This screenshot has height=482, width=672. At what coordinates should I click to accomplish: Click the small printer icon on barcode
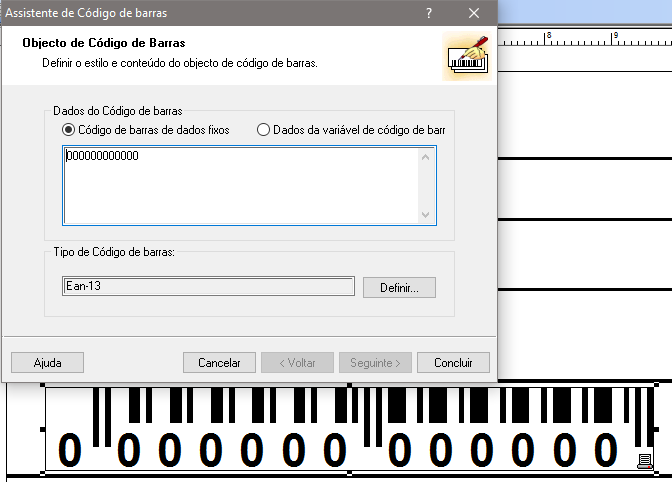tap(645, 461)
